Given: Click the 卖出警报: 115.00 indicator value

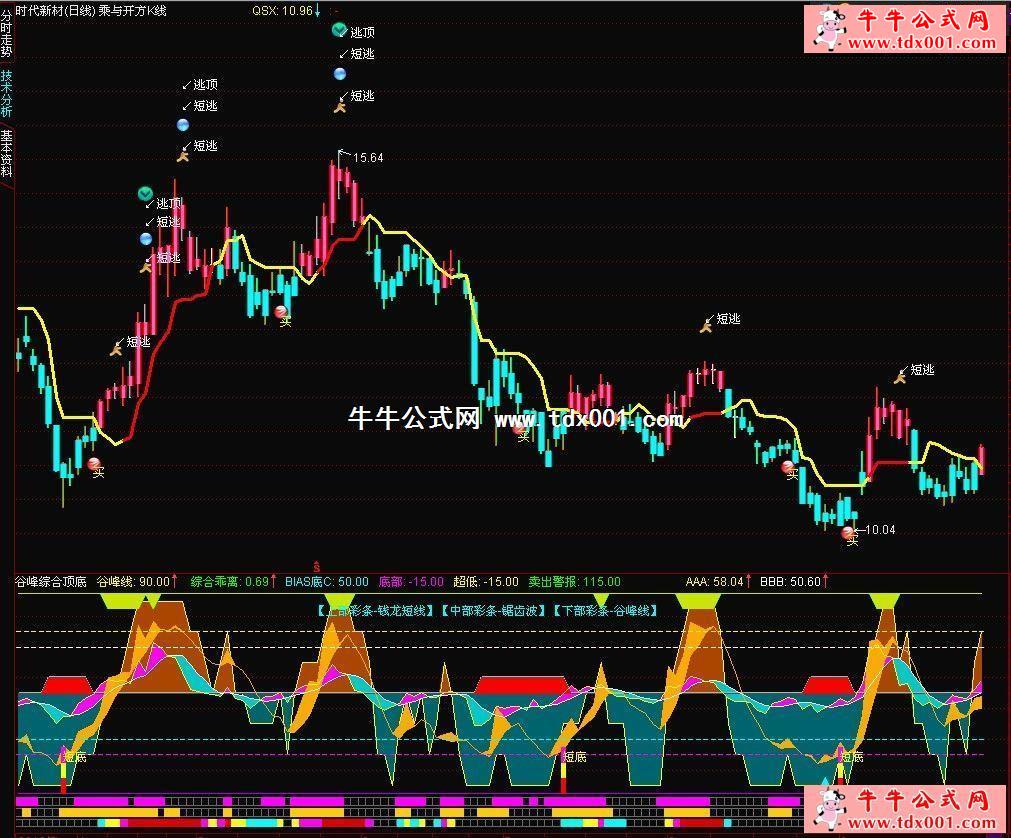Looking at the screenshot, I should point(574,581).
